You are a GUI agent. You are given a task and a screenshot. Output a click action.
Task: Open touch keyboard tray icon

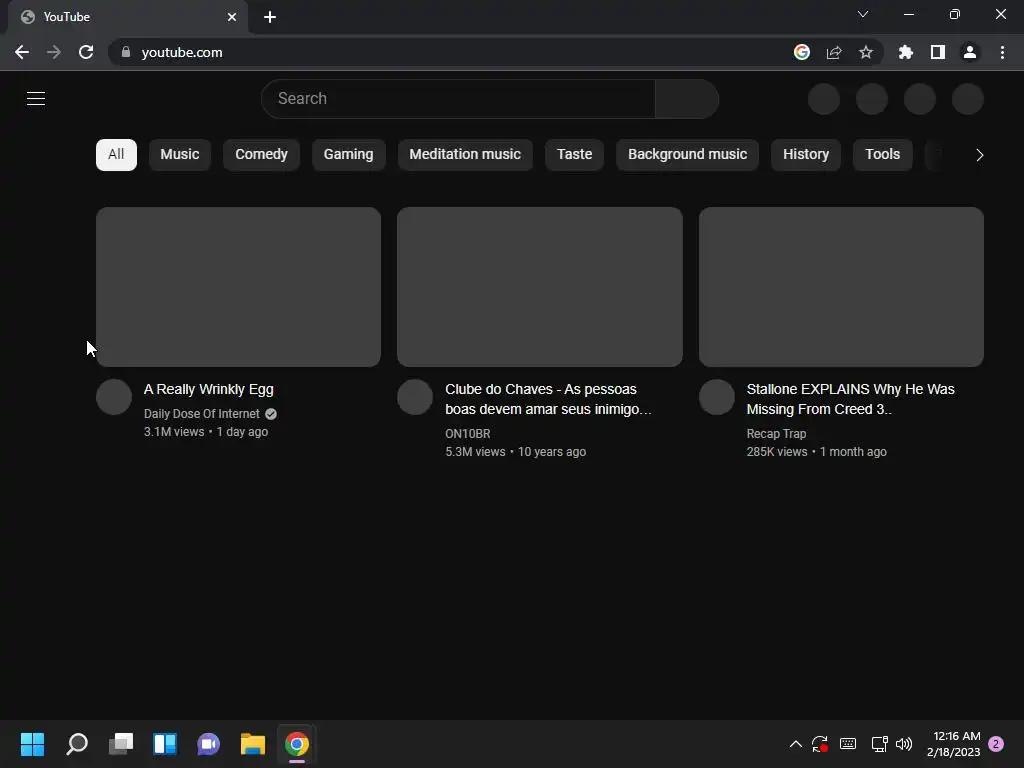(x=848, y=744)
